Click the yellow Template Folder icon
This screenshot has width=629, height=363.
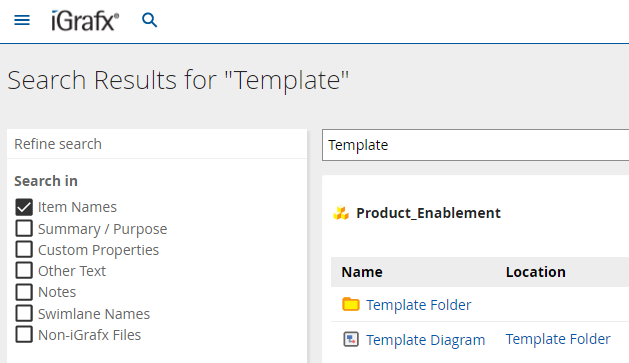(351, 304)
